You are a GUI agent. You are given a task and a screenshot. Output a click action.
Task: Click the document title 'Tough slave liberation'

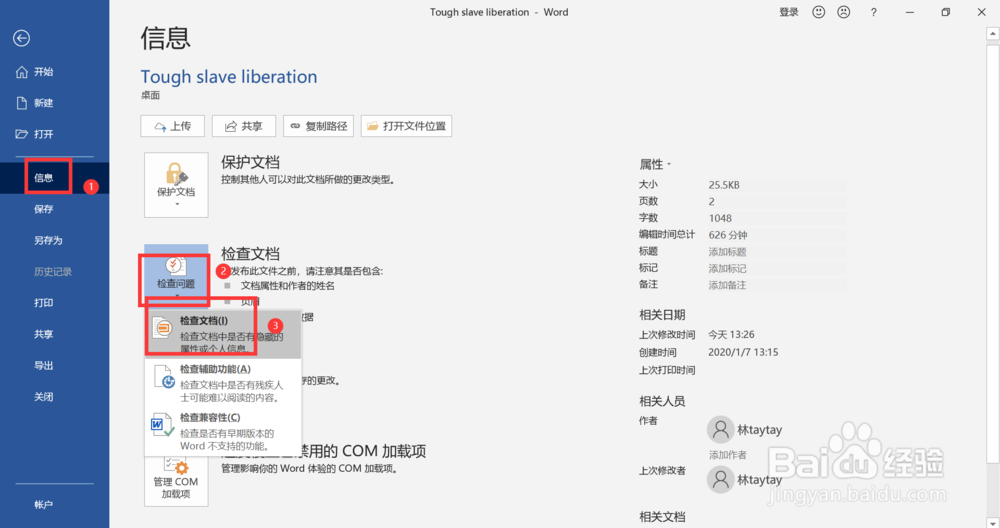[228, 77]
